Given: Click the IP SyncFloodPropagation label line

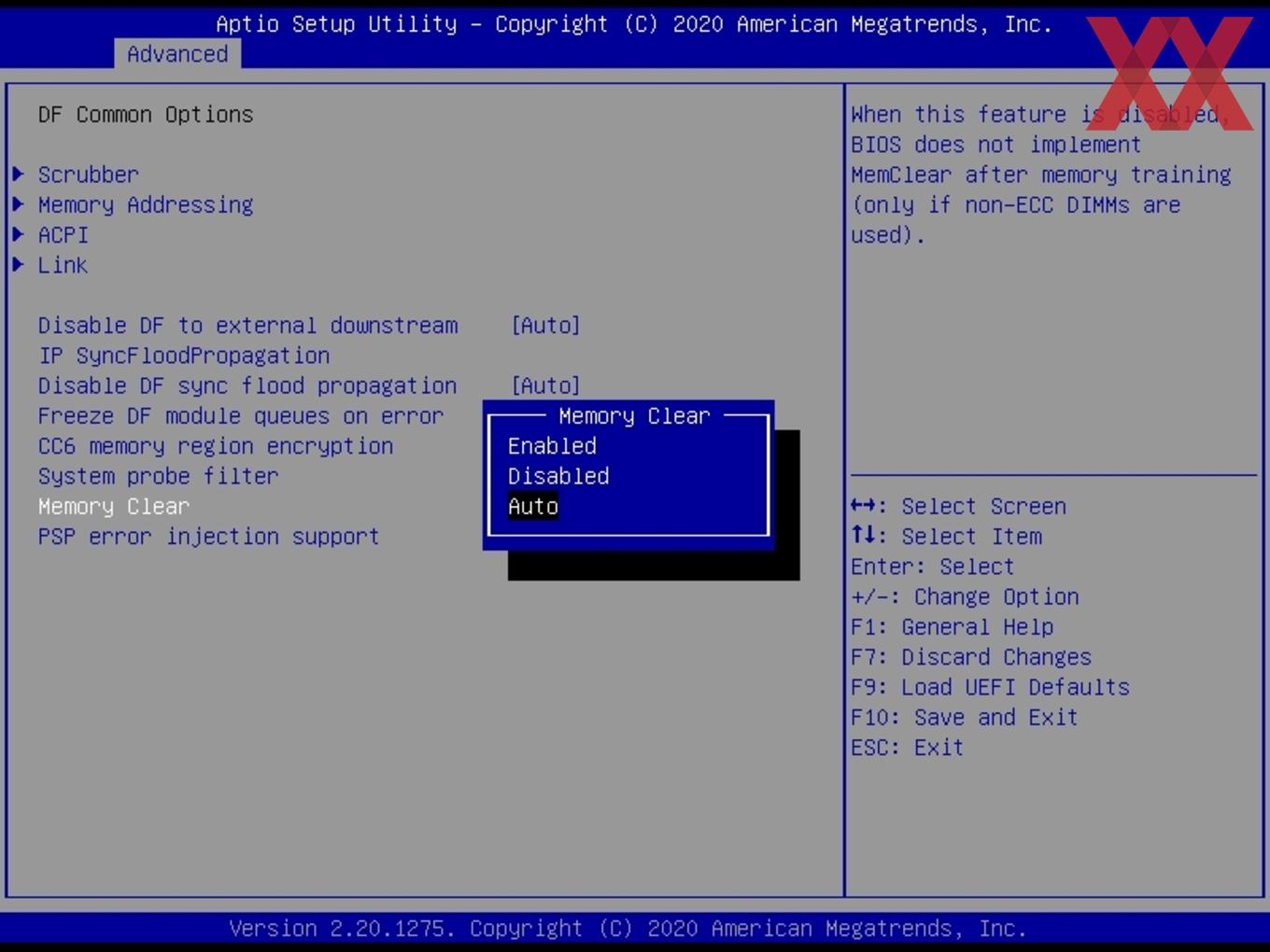Looking at the screenshot, I should tap(184, 356).
